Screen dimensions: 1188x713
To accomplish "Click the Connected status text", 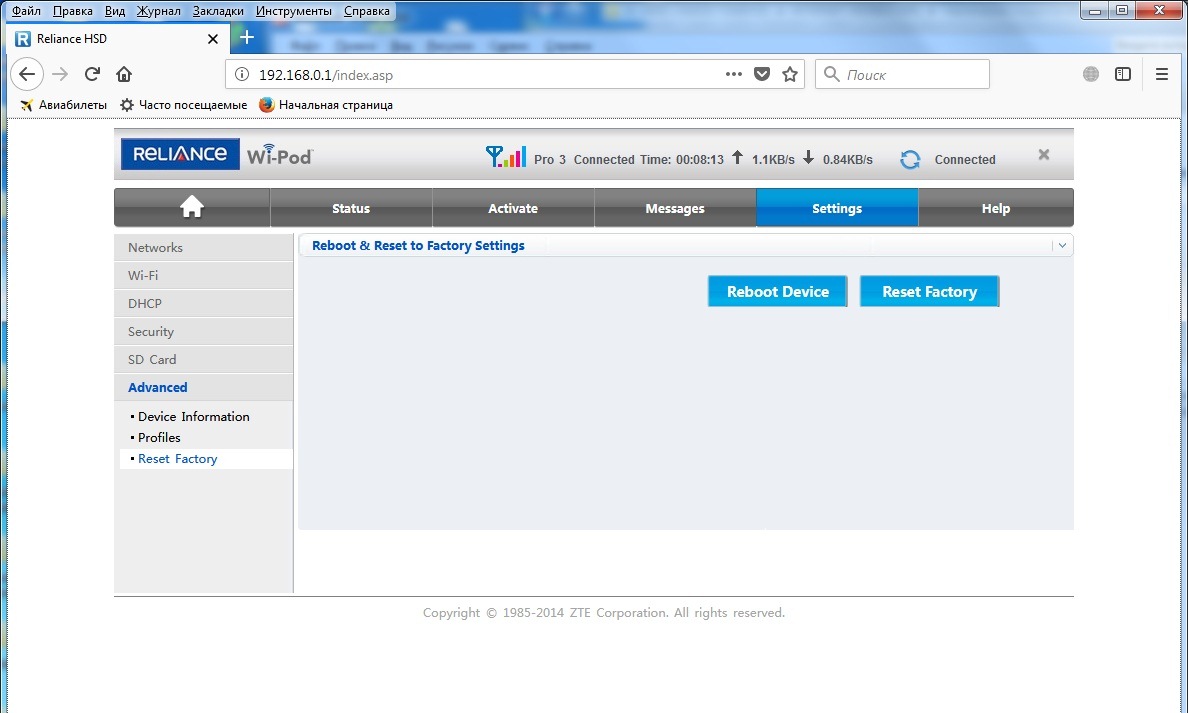I will tap(964, 160).
